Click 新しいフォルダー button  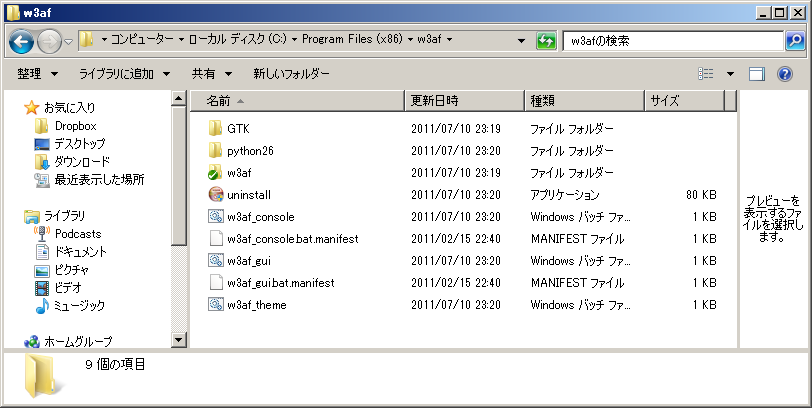click(291, 74)
